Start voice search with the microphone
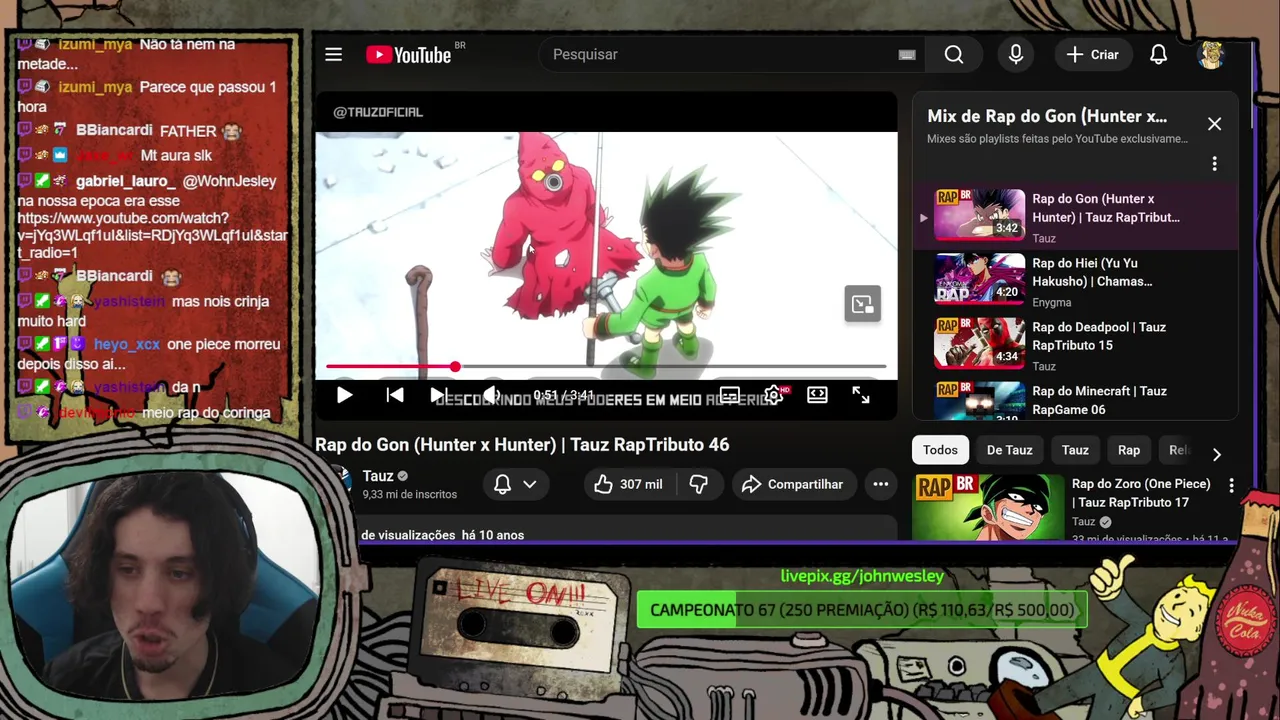 pos(1016,55)
